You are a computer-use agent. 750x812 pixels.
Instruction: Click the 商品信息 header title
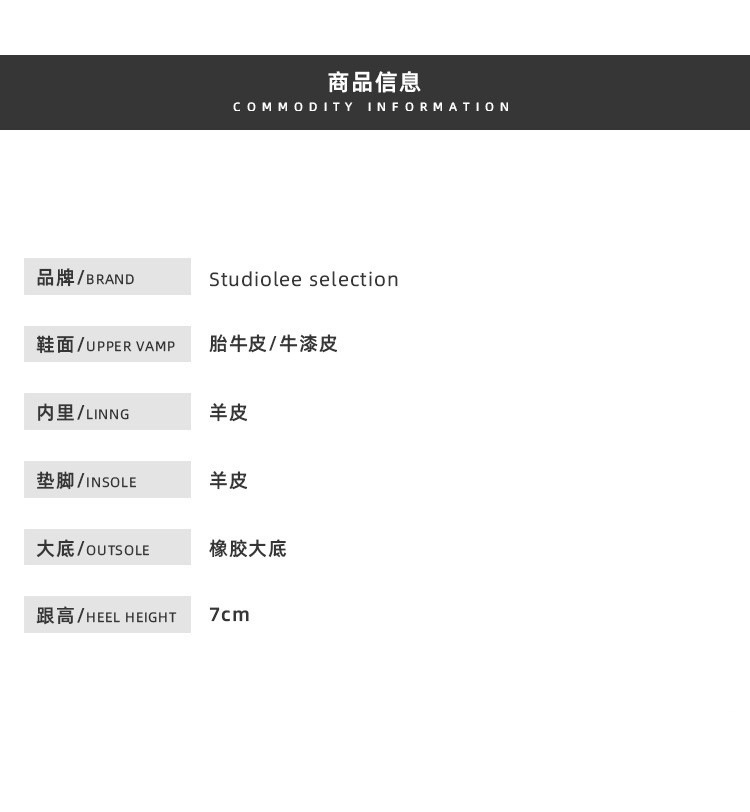click(374, 82)
